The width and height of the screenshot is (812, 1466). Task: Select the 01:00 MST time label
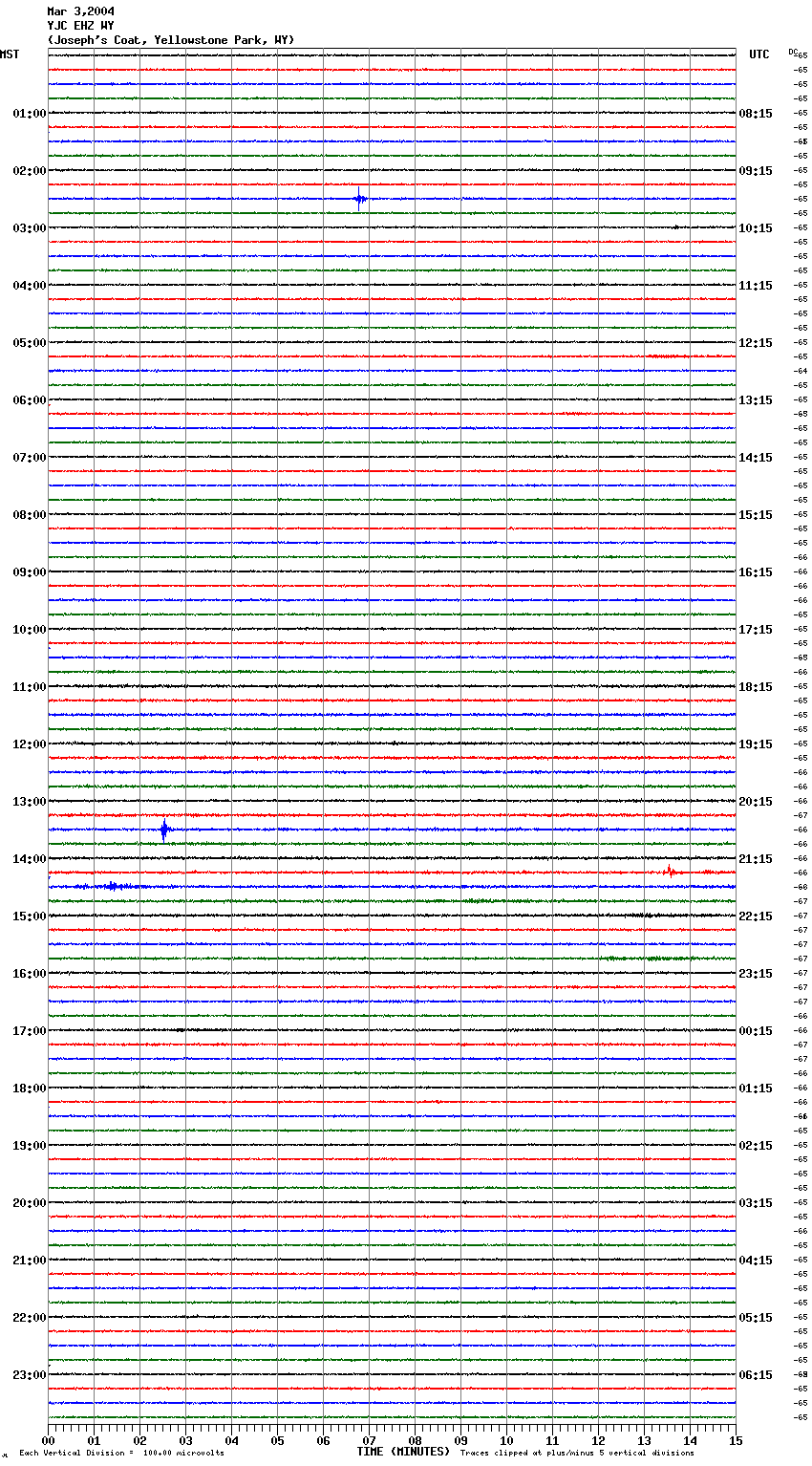coord(30,114)
